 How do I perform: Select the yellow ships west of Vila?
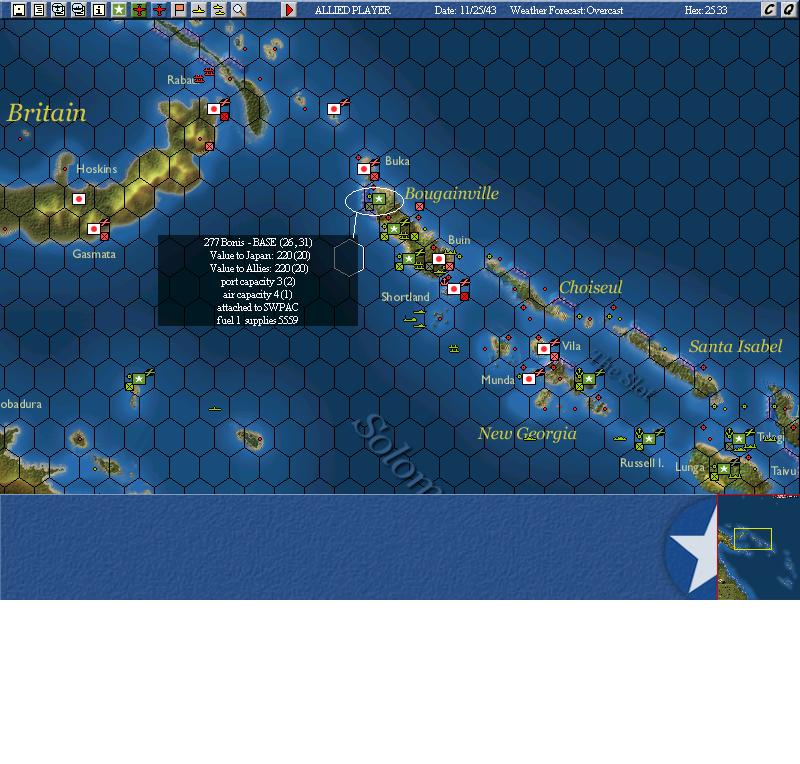[454, 349]
